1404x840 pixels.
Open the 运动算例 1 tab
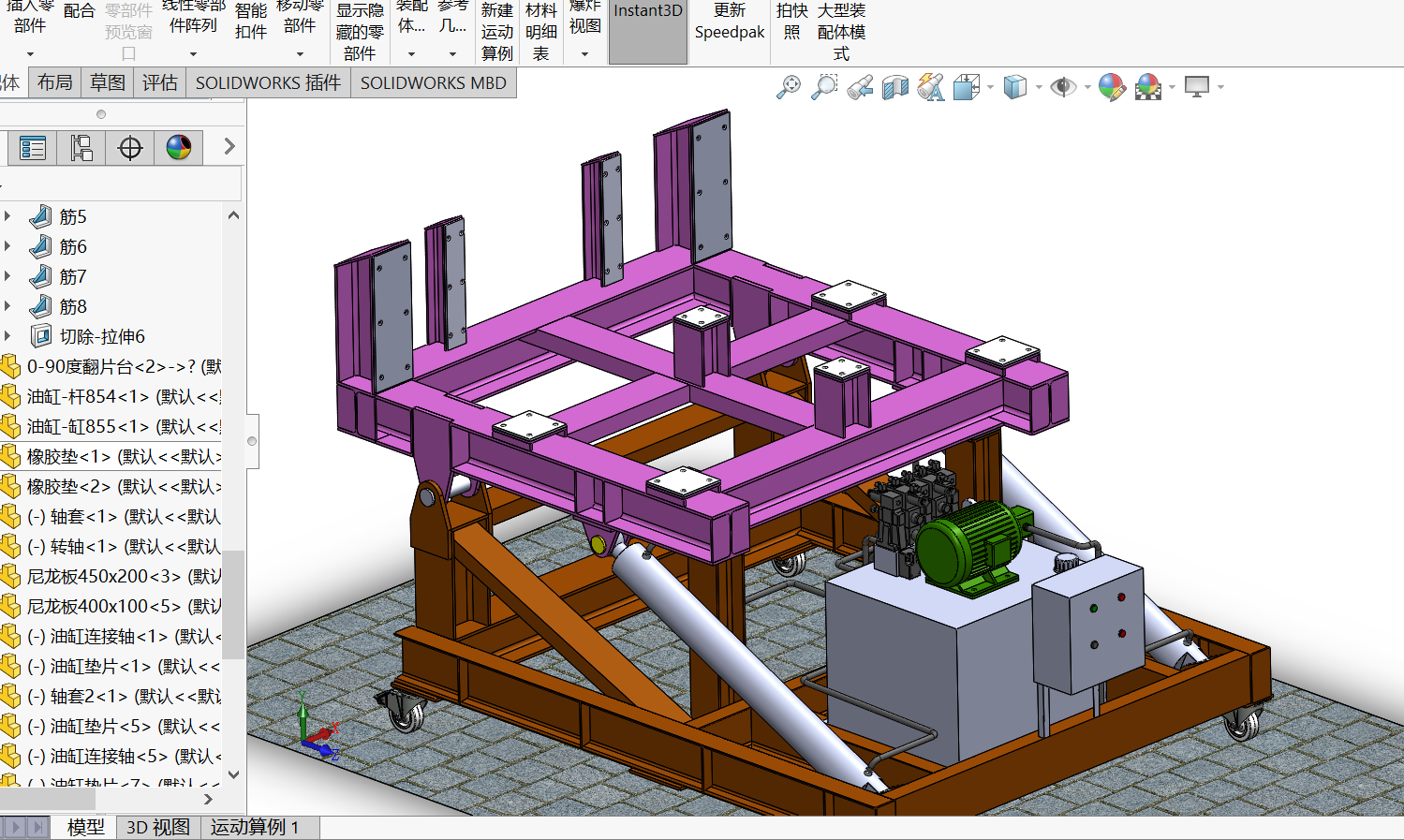(255, 828)
